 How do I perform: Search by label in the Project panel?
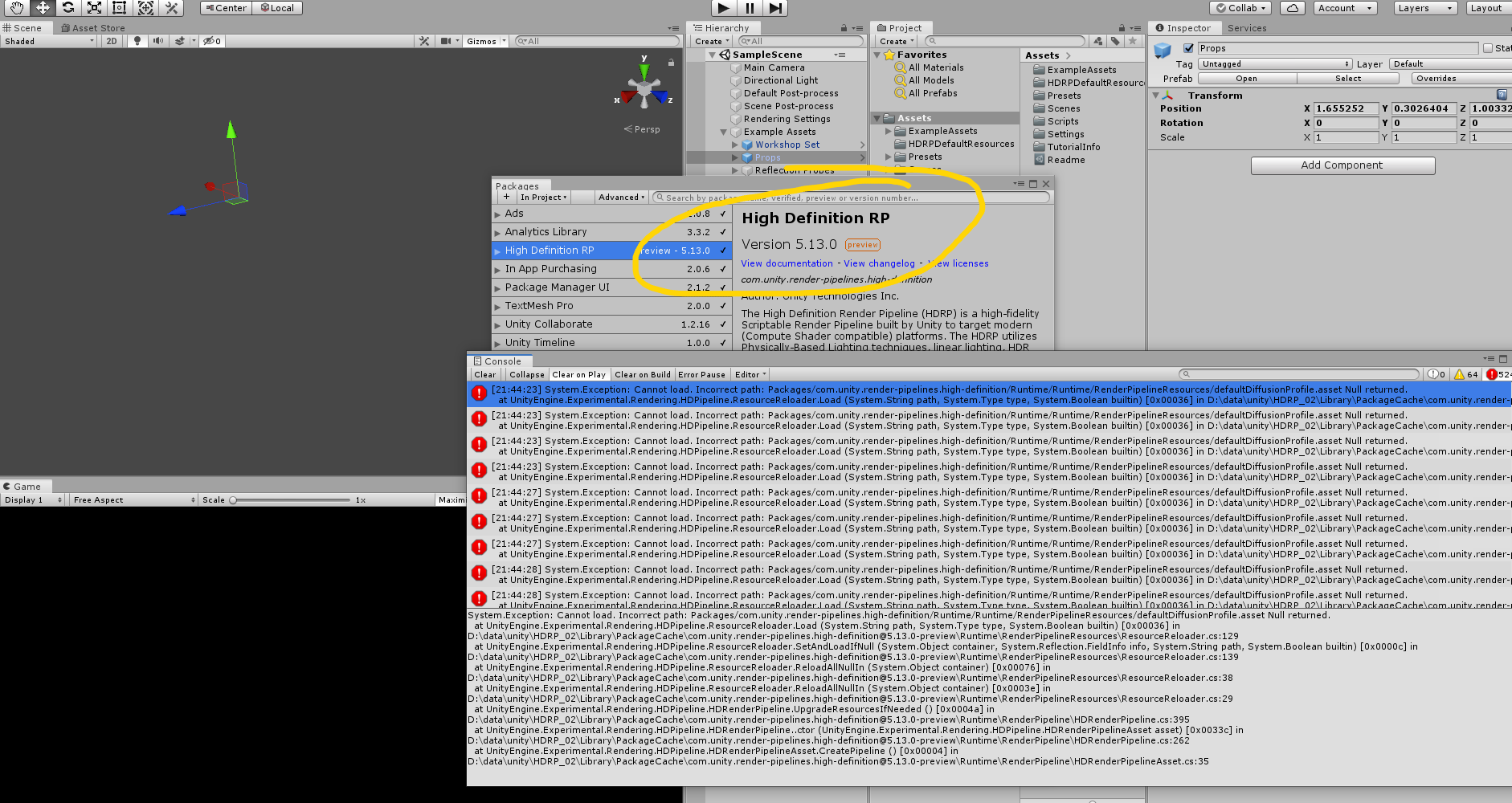click(1115, 41)
